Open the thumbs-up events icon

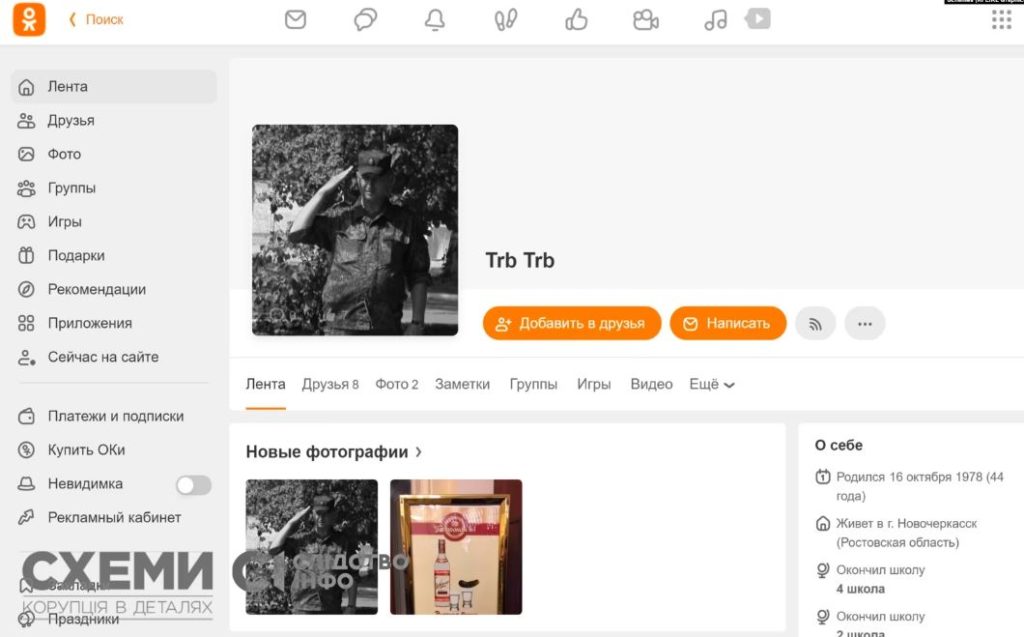point(576,20)
